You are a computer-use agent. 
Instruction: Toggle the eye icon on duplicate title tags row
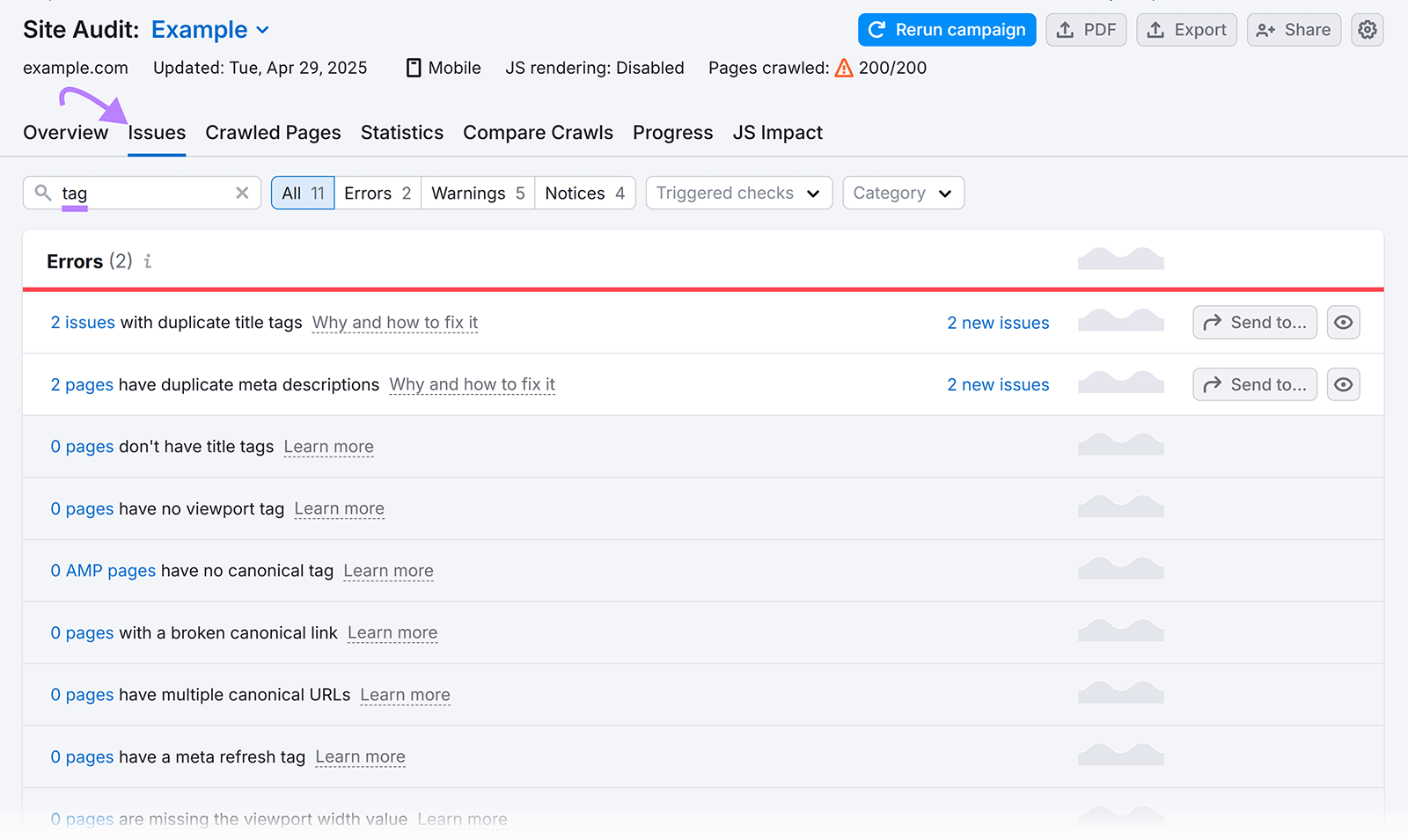click(x=1343, y=322)
